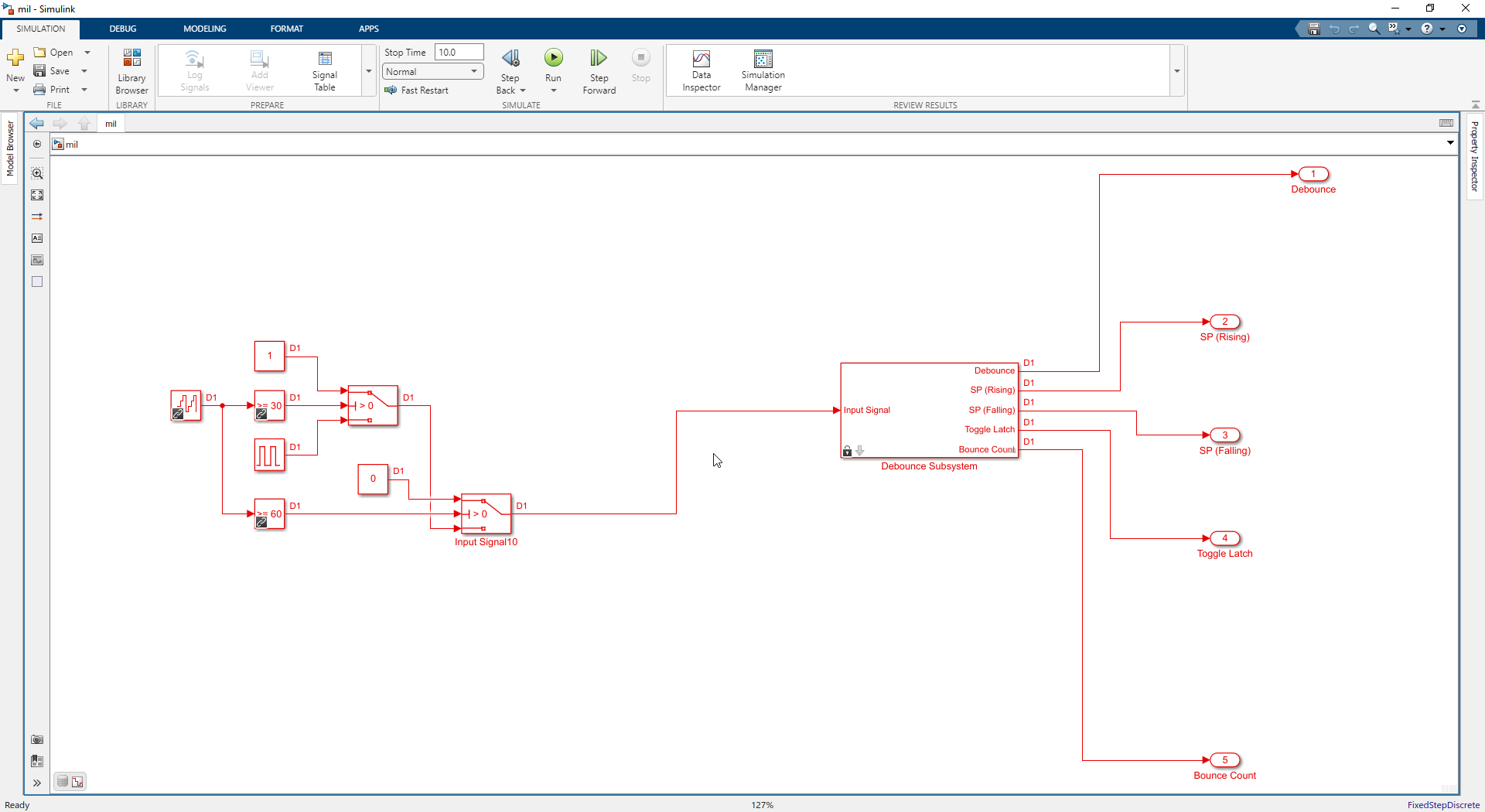Screen dimensions: 1485x812
Task: Toggle Fast Restart
Action: pyautogui.click(x=416, y=90)
